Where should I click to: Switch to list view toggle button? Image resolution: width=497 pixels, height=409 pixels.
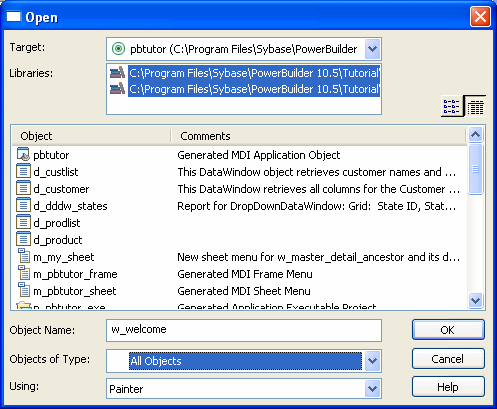[452, 106]
